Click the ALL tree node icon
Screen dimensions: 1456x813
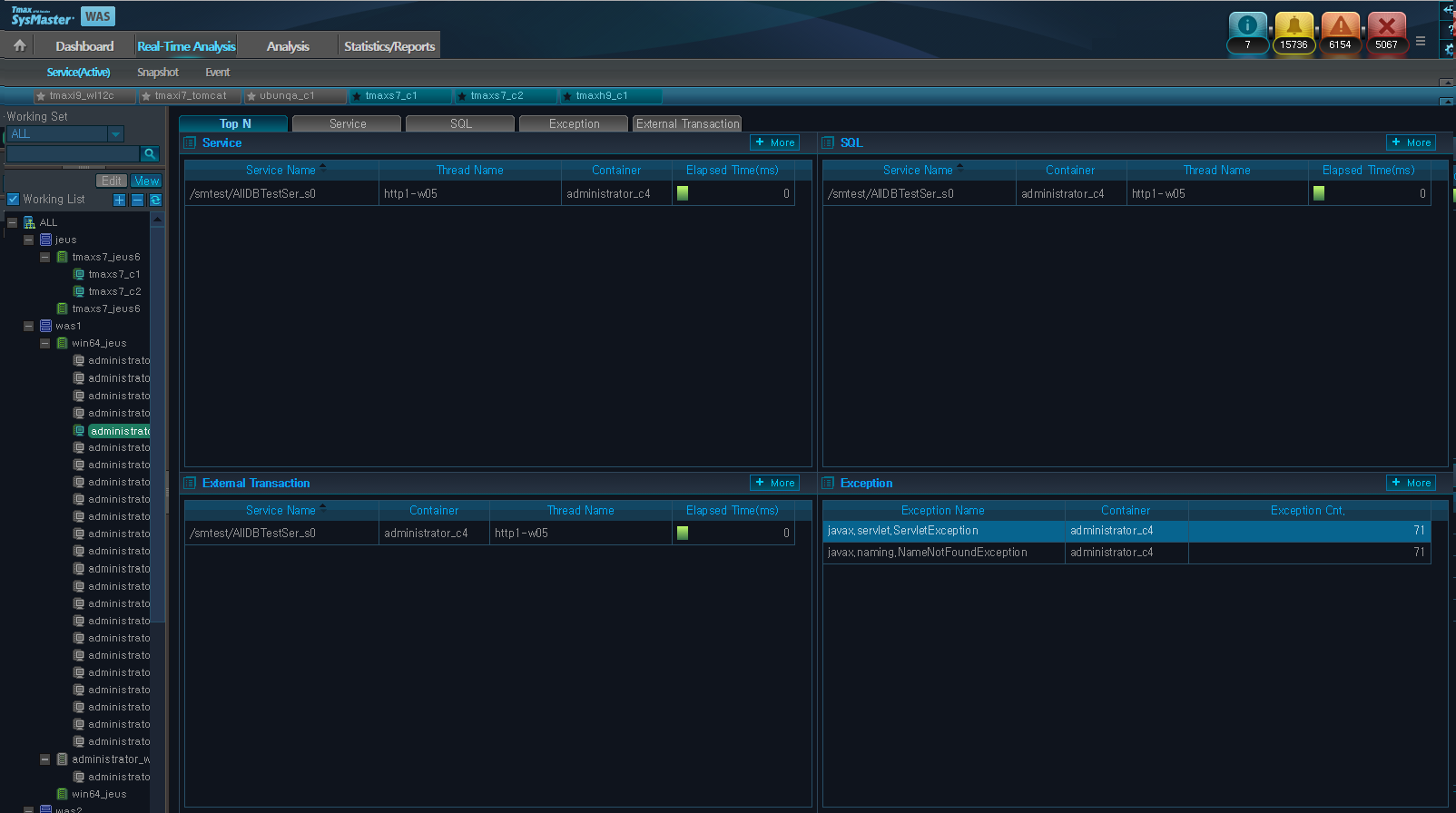(x=29, y=222)
